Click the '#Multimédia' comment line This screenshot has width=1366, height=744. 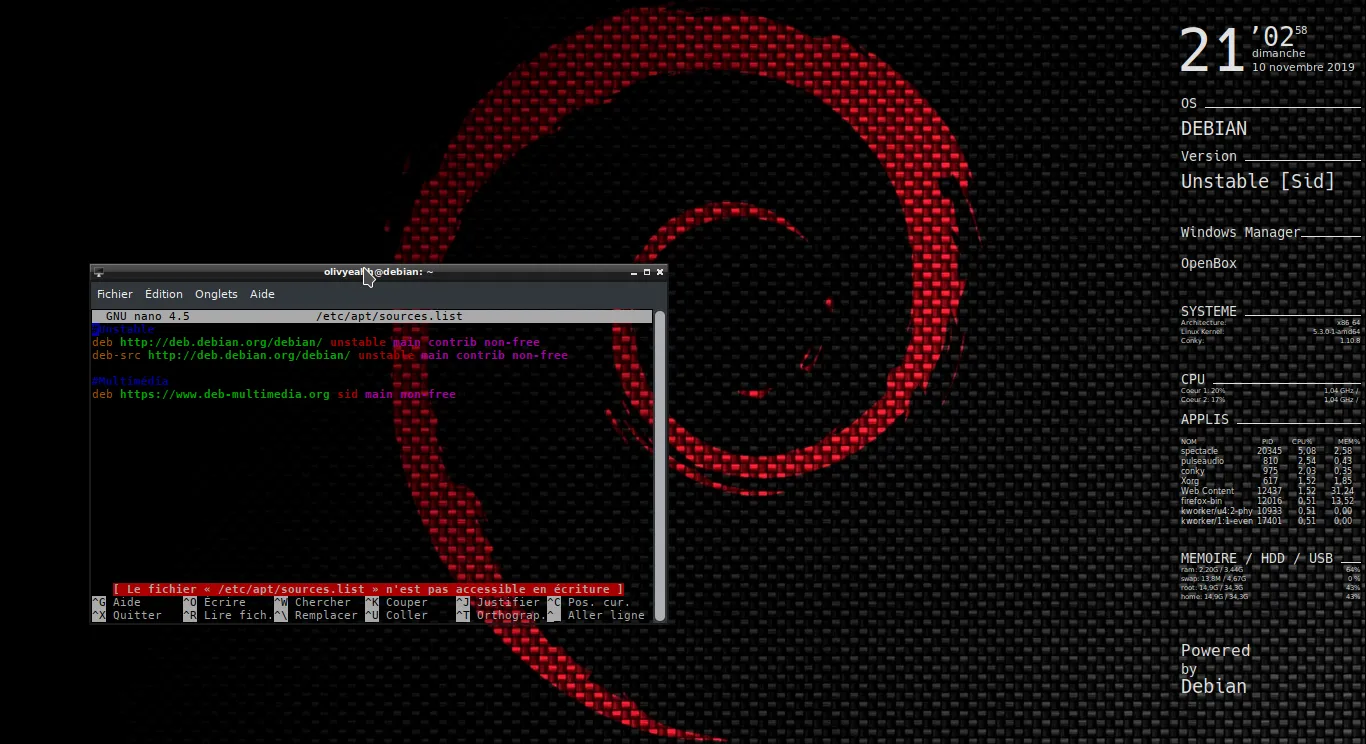click(130, 381)
